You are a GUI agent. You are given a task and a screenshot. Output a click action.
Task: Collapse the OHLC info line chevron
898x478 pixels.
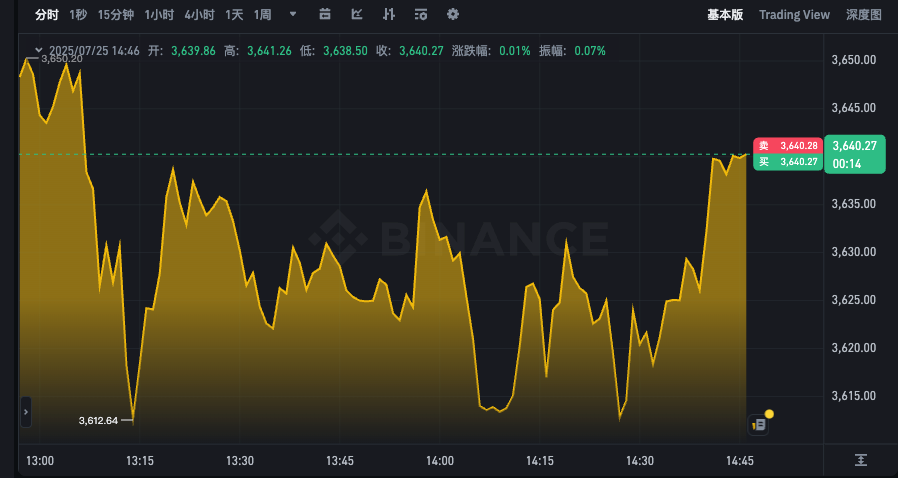(x=39, y=50)
